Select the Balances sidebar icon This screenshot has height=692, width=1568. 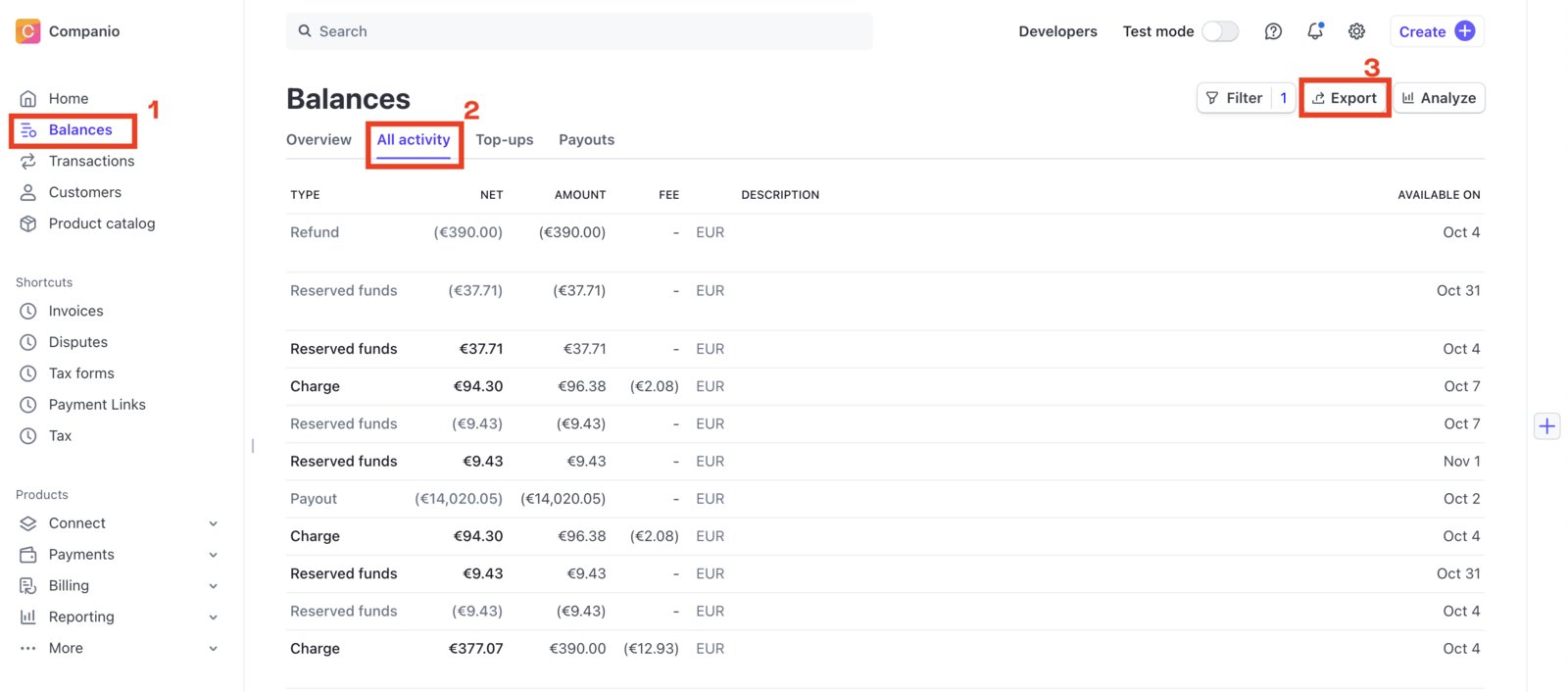coord(28,130)
